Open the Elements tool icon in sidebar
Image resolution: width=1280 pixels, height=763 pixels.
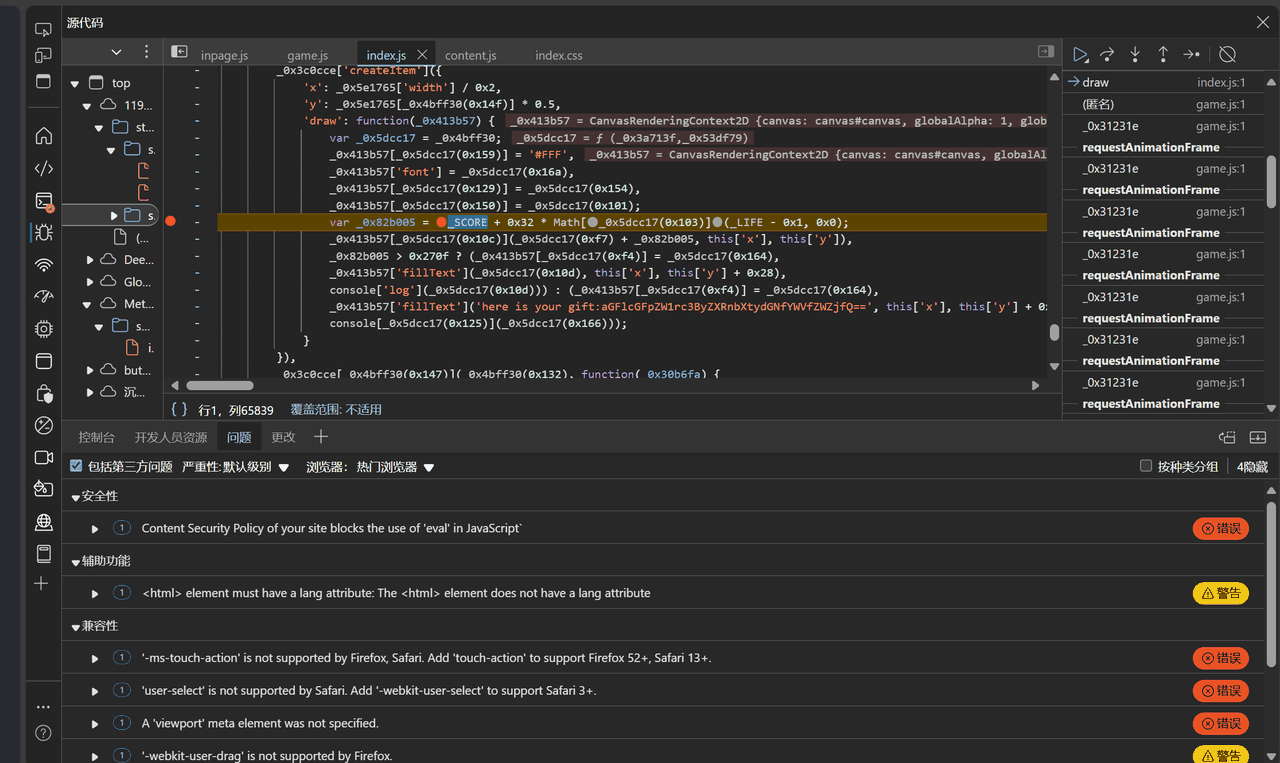pyautogui.click(x=43, y=168)
